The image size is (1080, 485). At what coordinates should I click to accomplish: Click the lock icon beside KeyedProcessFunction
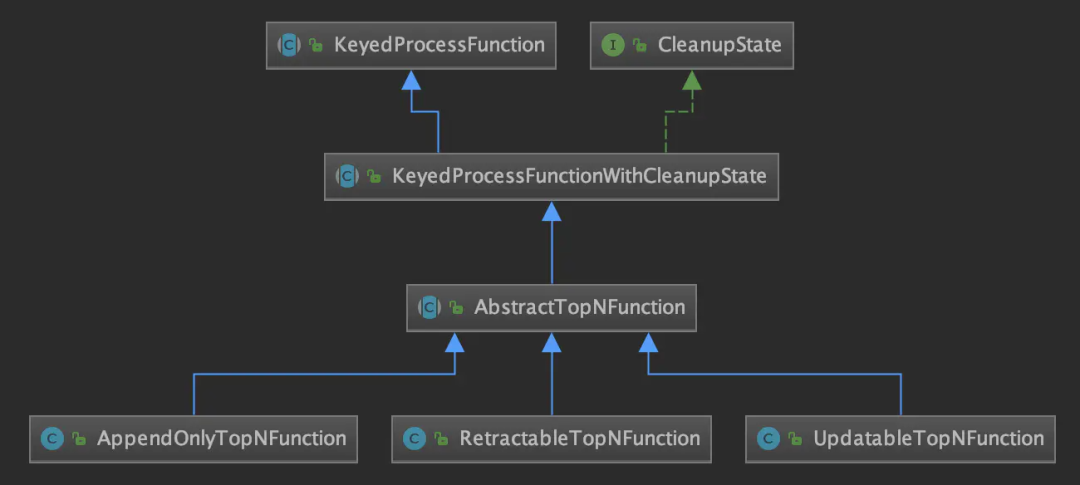(315, 46)
